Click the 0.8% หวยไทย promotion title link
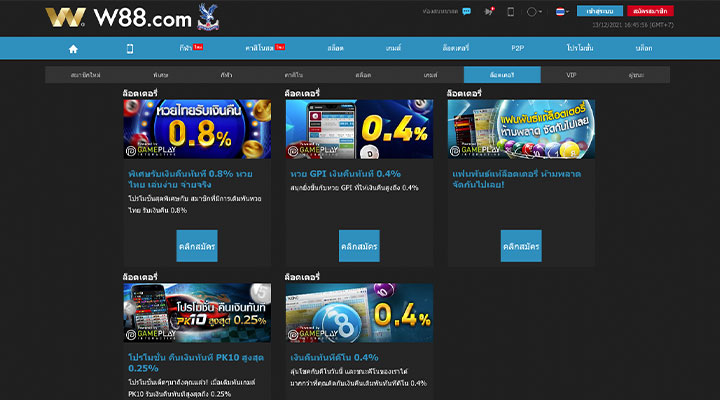Screen dimensions: 720x400 pyautogui.click(x=191, y=179)
